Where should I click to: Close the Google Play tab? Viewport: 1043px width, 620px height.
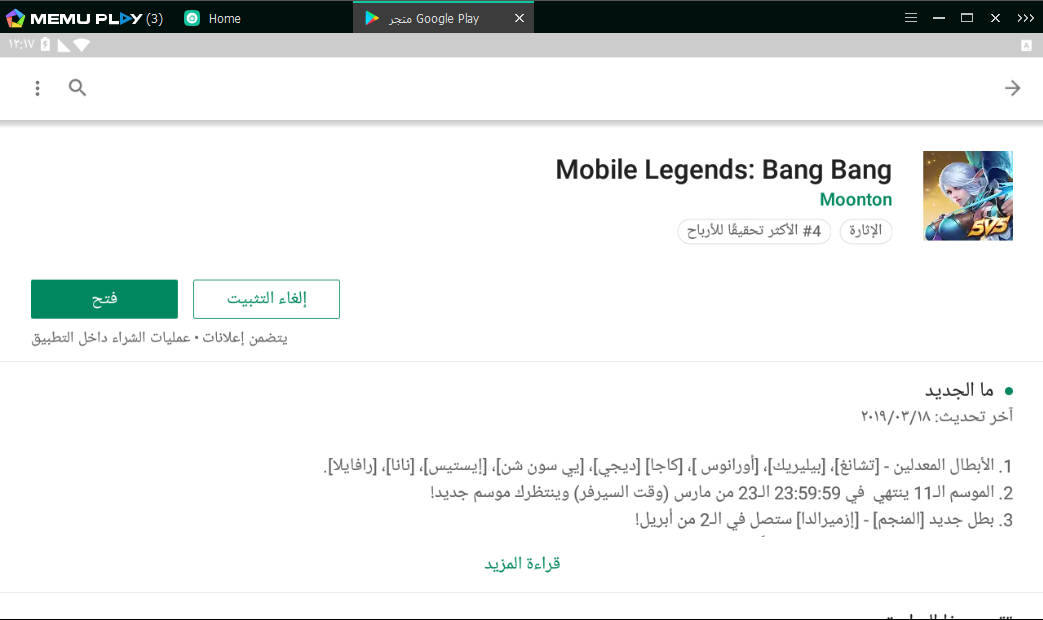(517, 17)
